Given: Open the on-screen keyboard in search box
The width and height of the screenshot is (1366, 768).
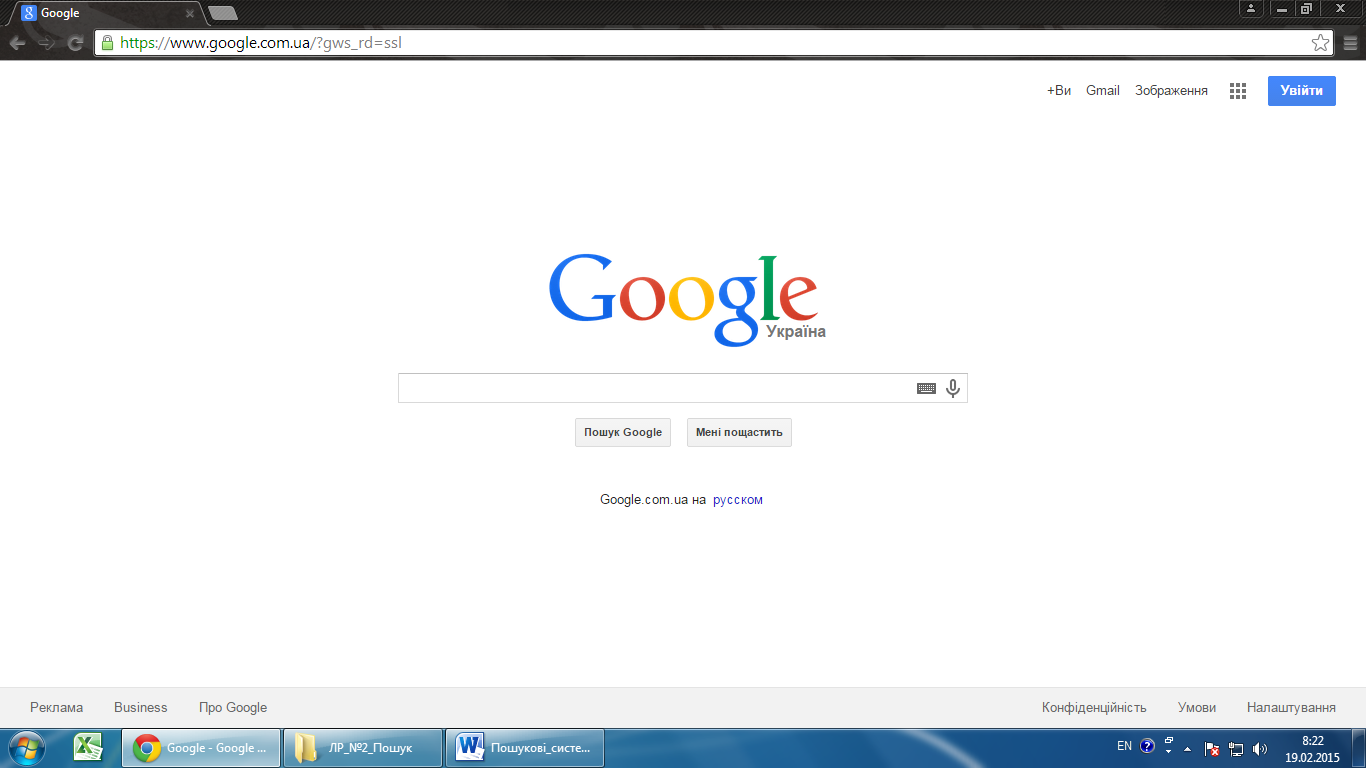Looking at the screenshot, I should 926,388.
